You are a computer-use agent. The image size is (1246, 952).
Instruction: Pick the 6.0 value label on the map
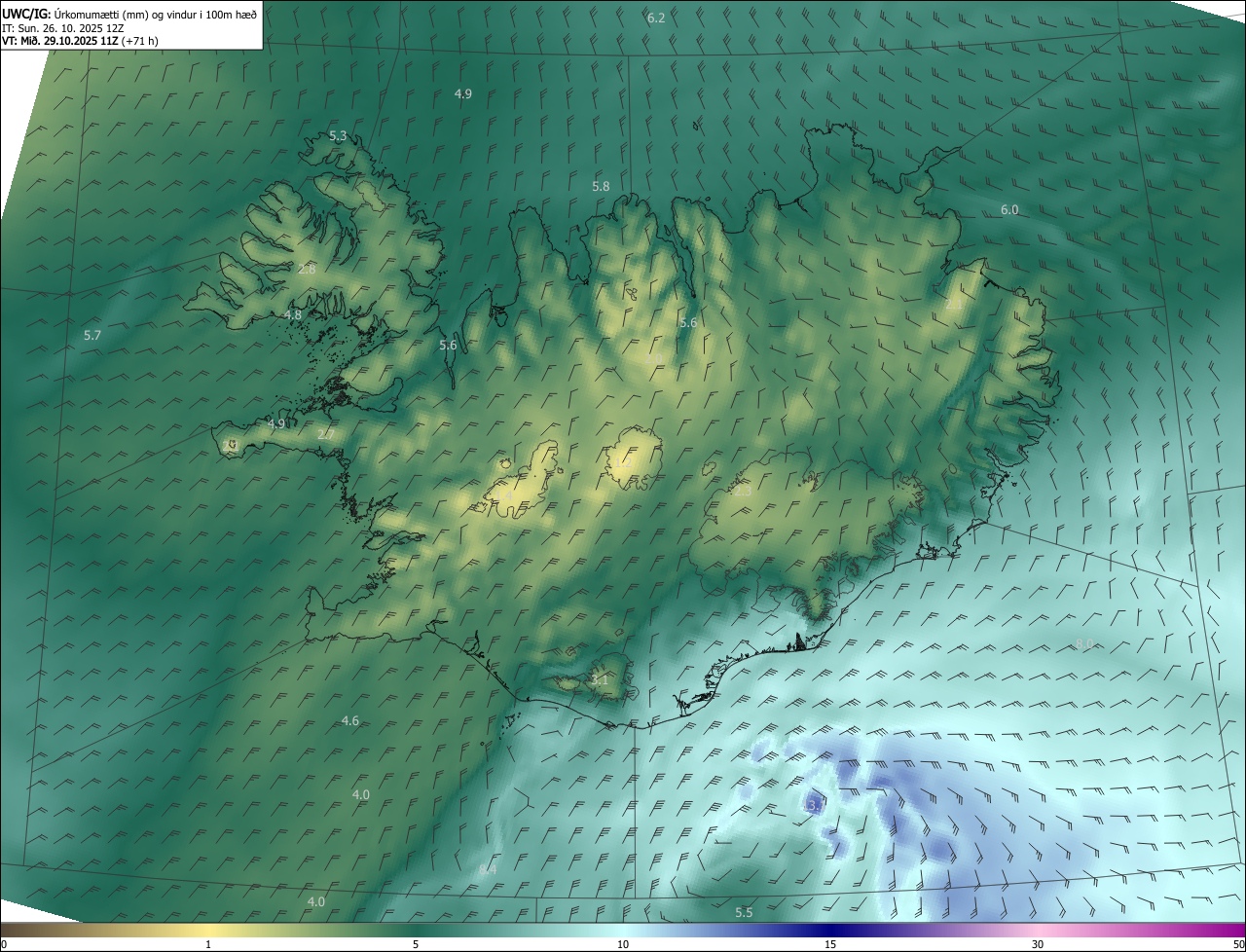pyautogui.click(x=1009, y=210)
